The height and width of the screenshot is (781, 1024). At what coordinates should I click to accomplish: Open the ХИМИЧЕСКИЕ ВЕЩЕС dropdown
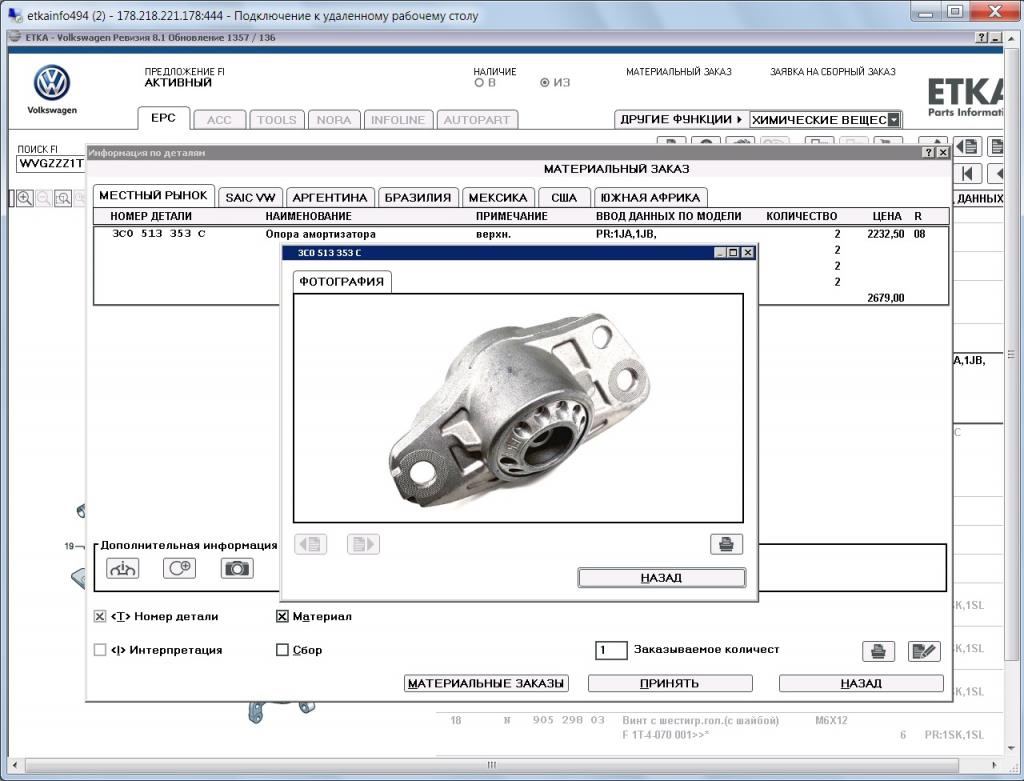point(894,120)
